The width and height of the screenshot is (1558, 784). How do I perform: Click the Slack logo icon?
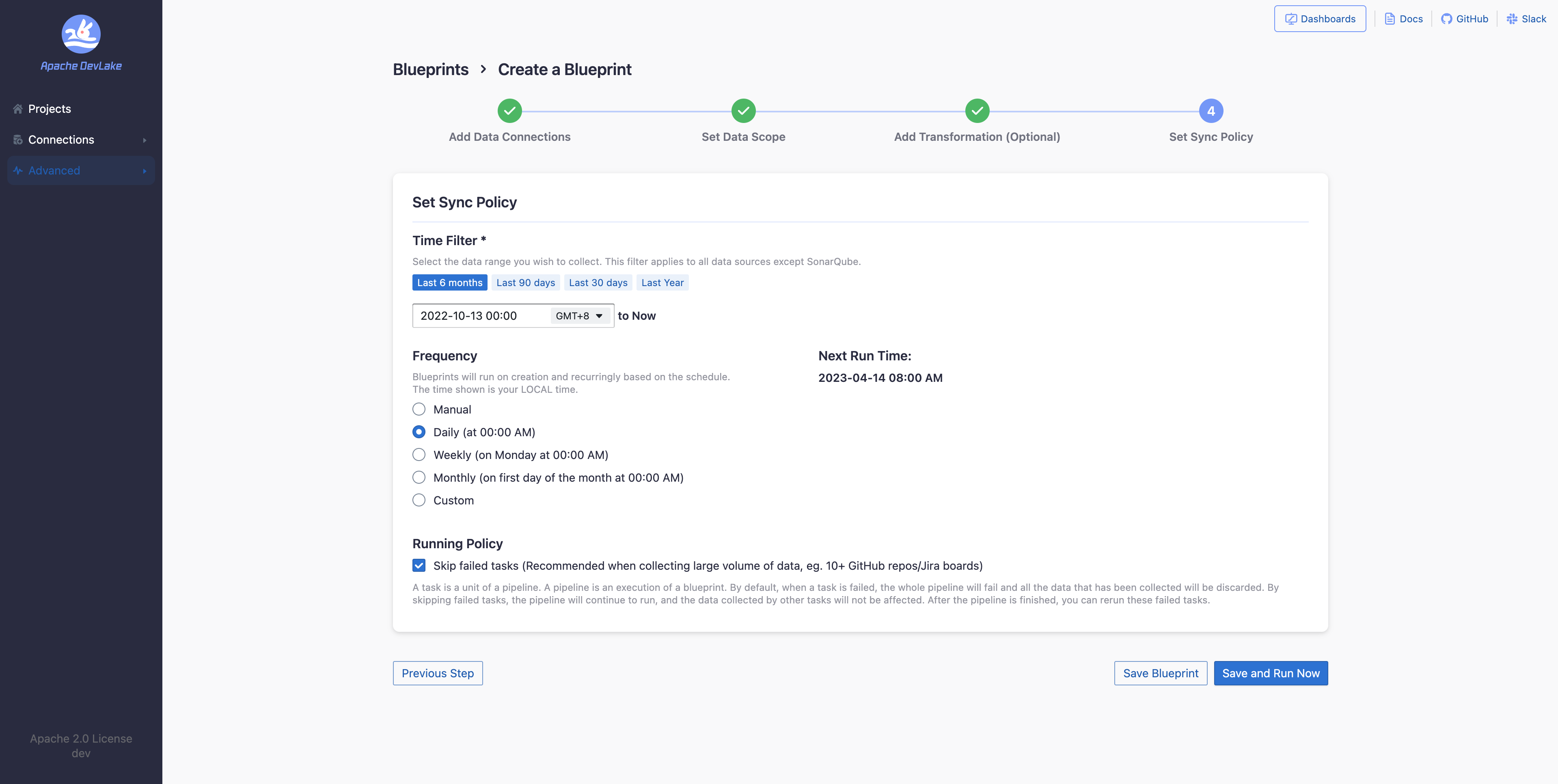pyautogui.click(x=1511, y=19)
